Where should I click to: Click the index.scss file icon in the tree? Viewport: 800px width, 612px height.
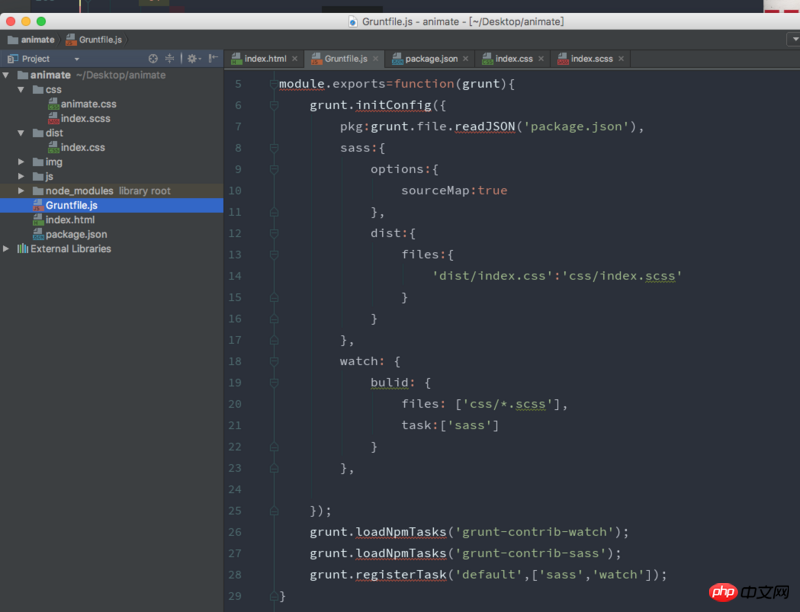coord(54,118)
